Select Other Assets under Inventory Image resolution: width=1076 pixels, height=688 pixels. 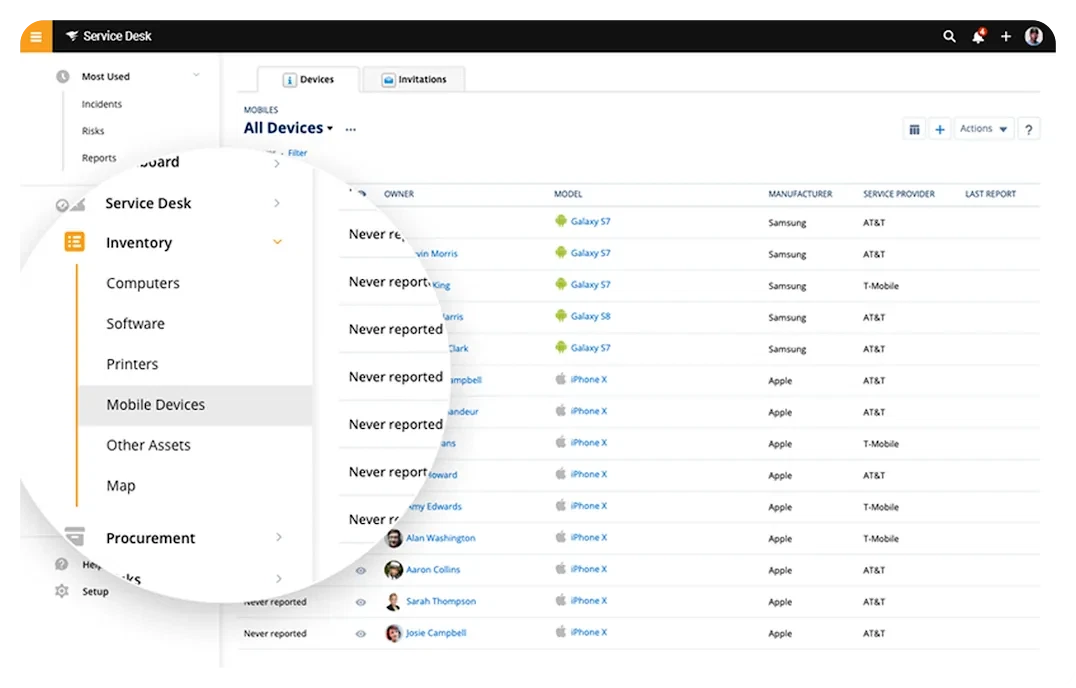[148, 445]
